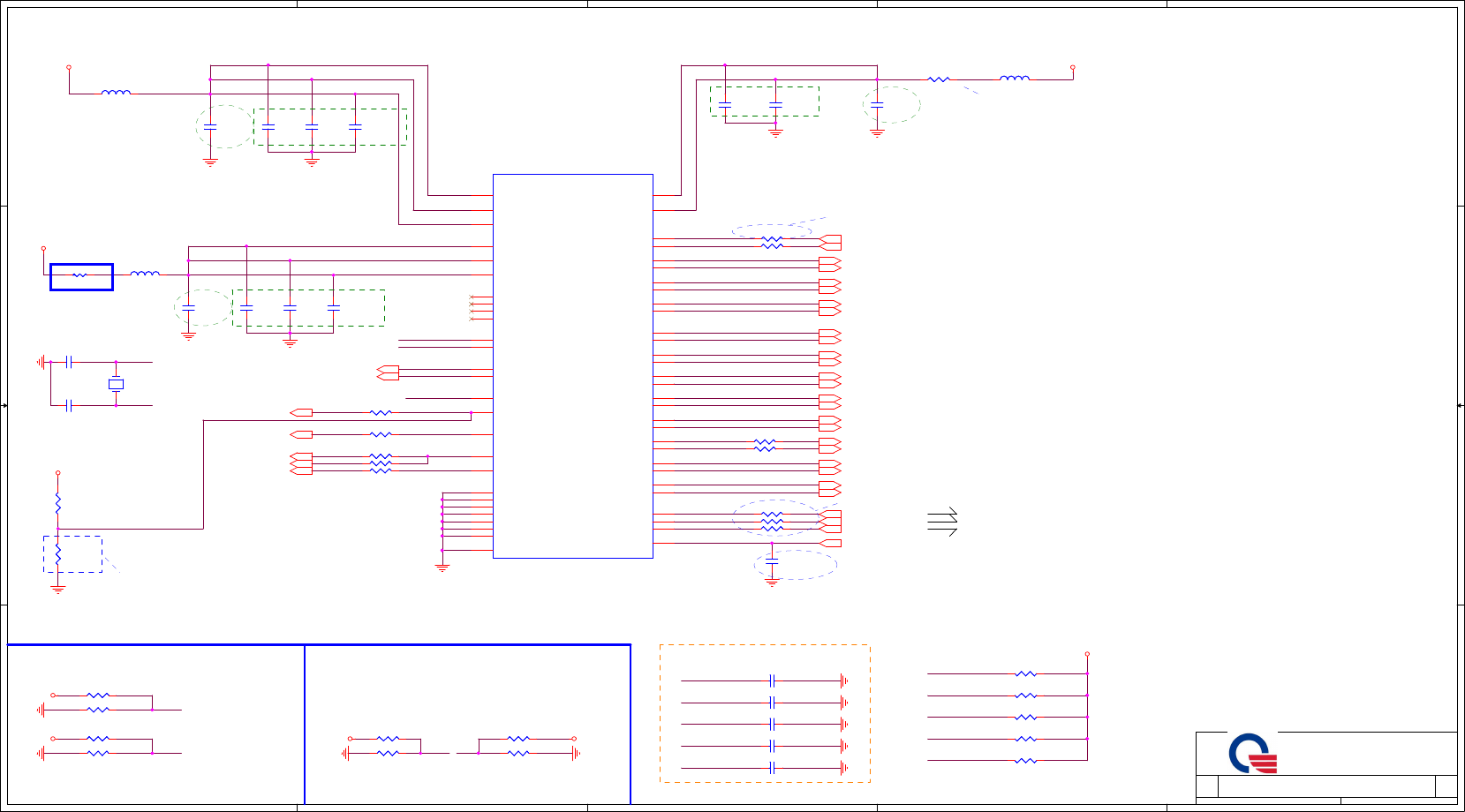Select the large central IC block
The height and width of the screenshot is (812, 1465).
(572, 366)
